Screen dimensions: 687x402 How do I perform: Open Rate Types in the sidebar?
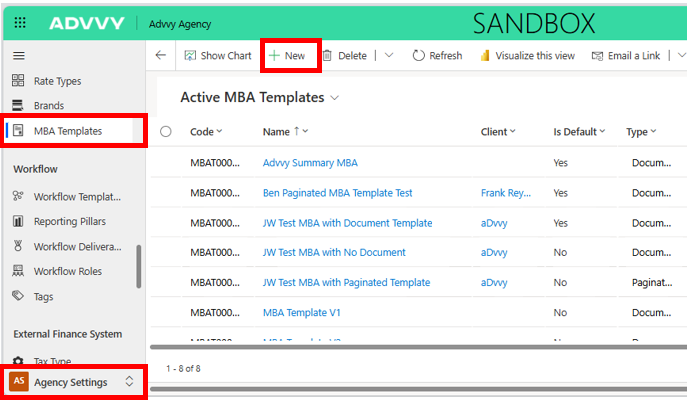[57, 81]
